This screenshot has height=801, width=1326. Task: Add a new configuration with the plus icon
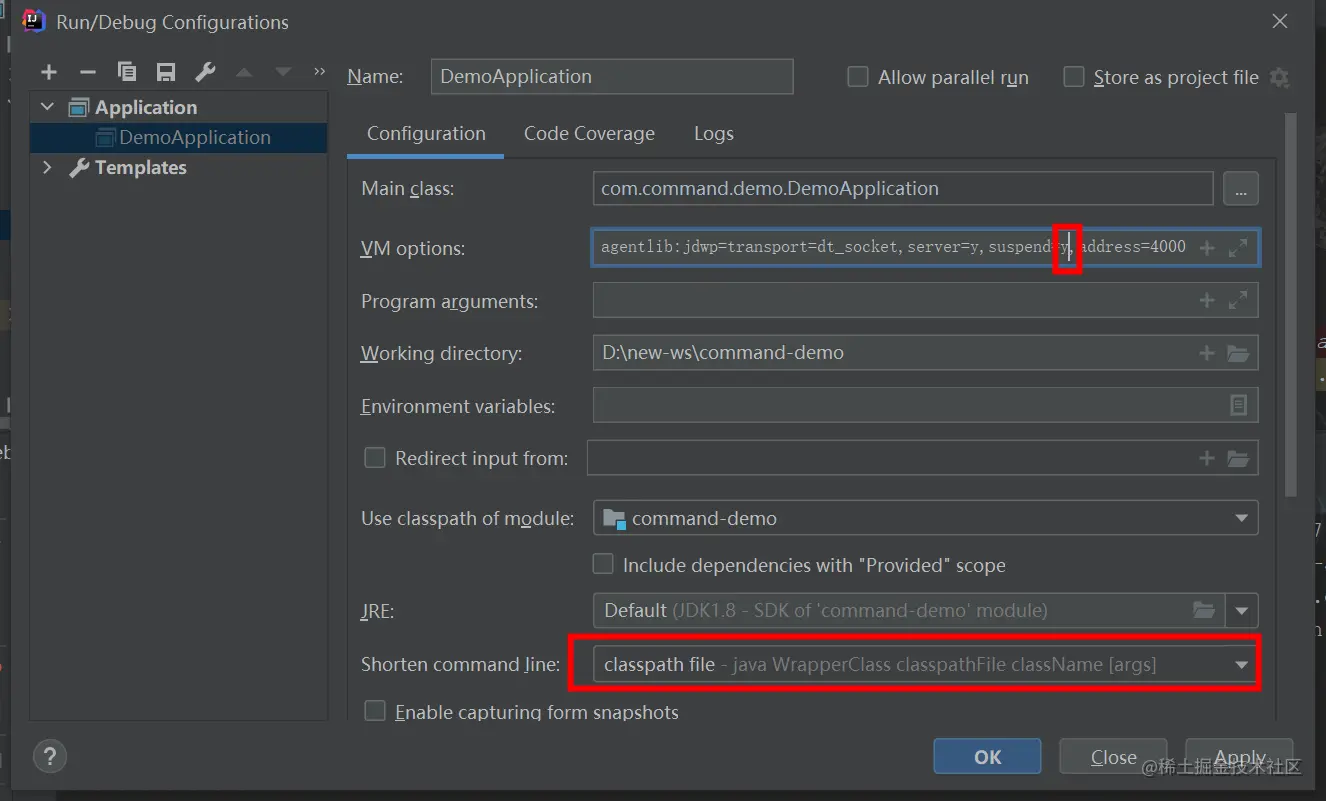point(49,72)
